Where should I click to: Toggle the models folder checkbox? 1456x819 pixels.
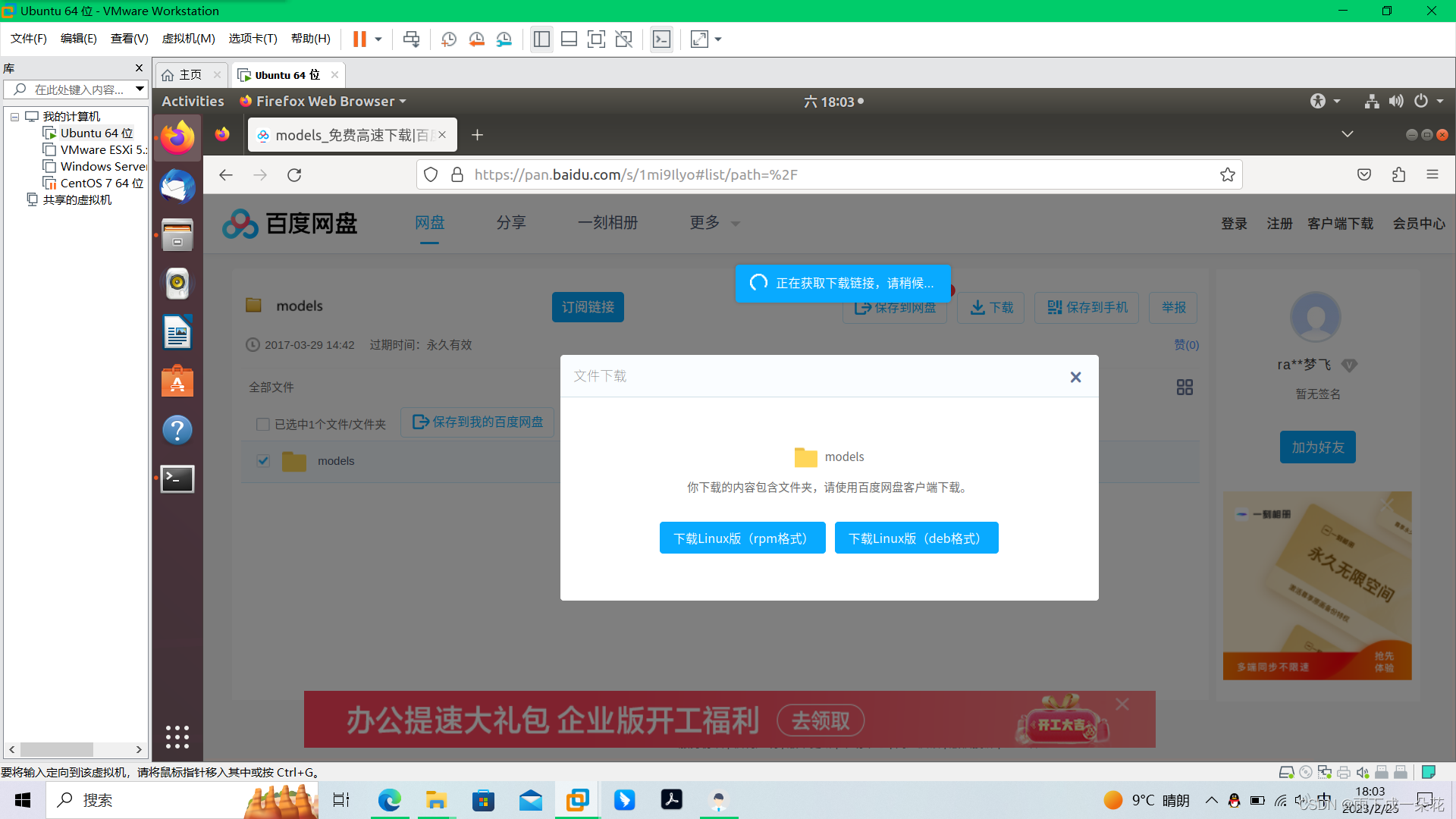point(263,460)
